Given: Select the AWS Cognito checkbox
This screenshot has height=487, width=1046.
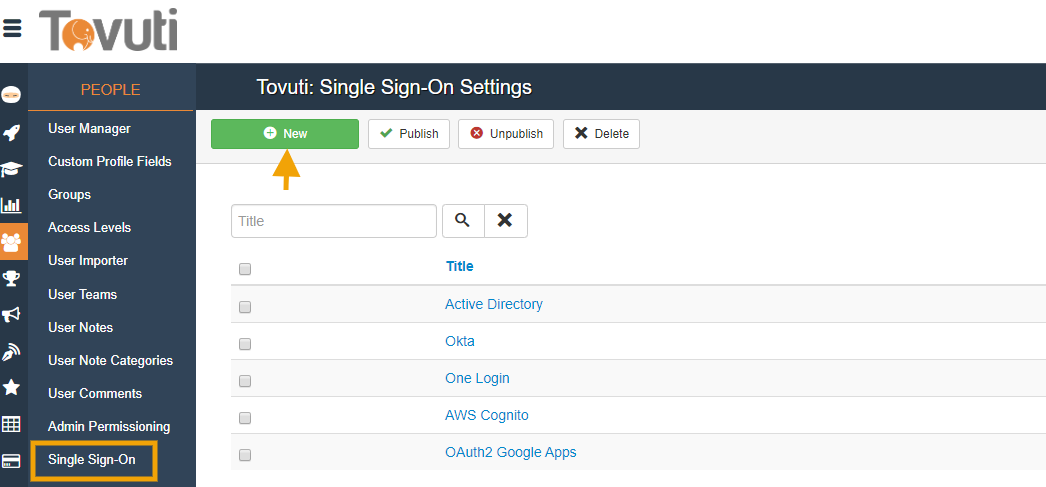Looking at the screenshot, I should pos(245,418).
